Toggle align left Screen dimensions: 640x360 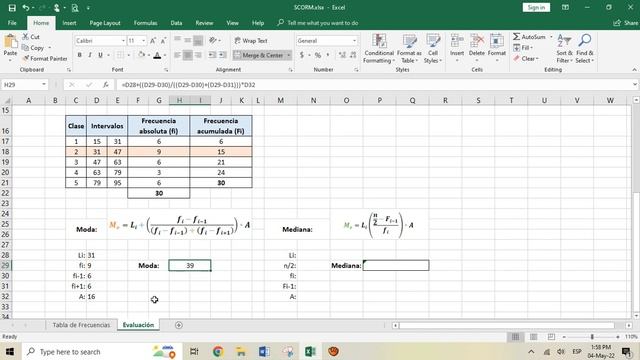tap(177, 55)
